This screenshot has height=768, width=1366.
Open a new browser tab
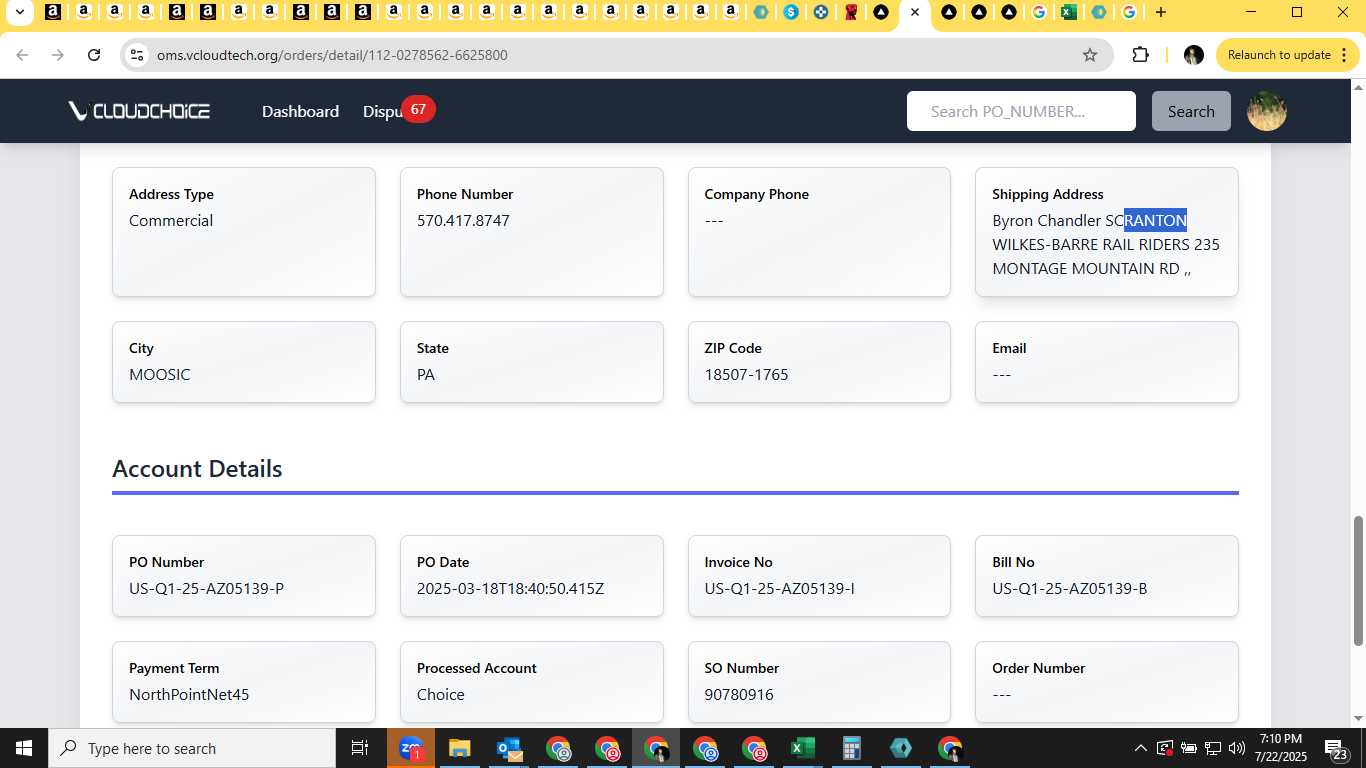coord(1160,12)
